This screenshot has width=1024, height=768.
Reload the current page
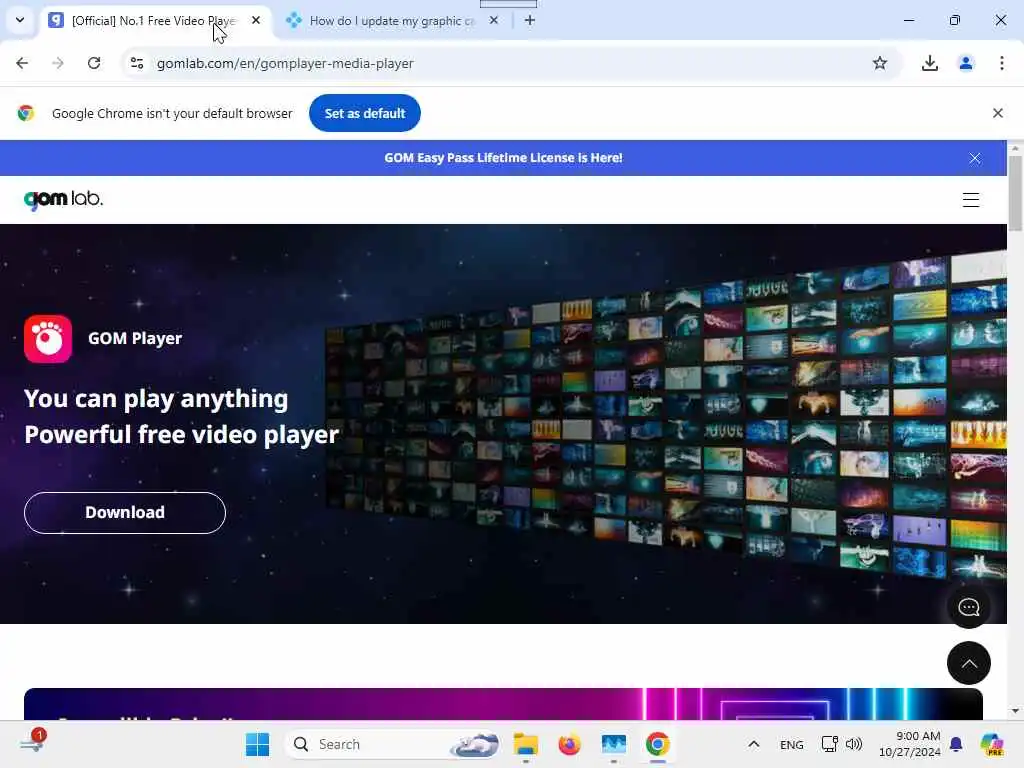[x=94, y=63]
